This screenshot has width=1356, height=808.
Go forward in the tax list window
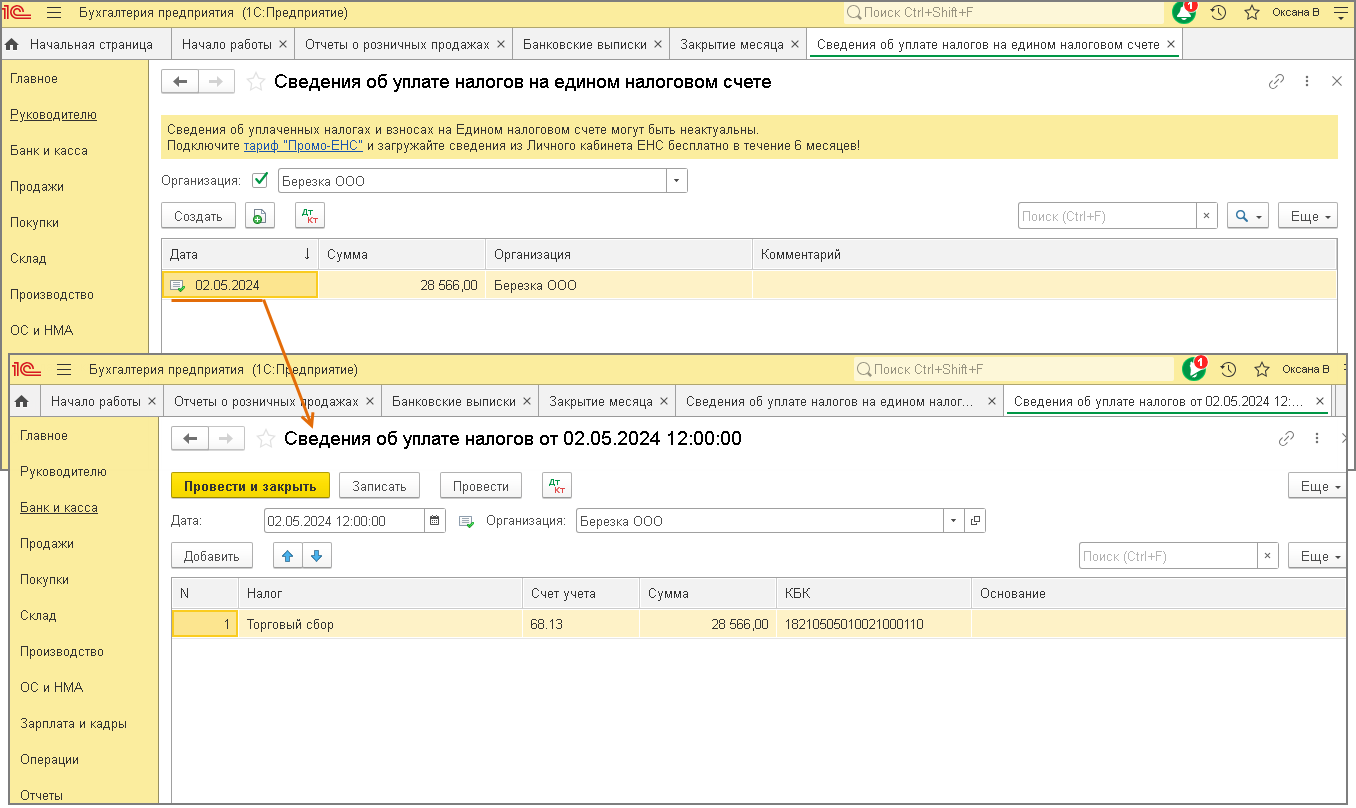(217, 82)
